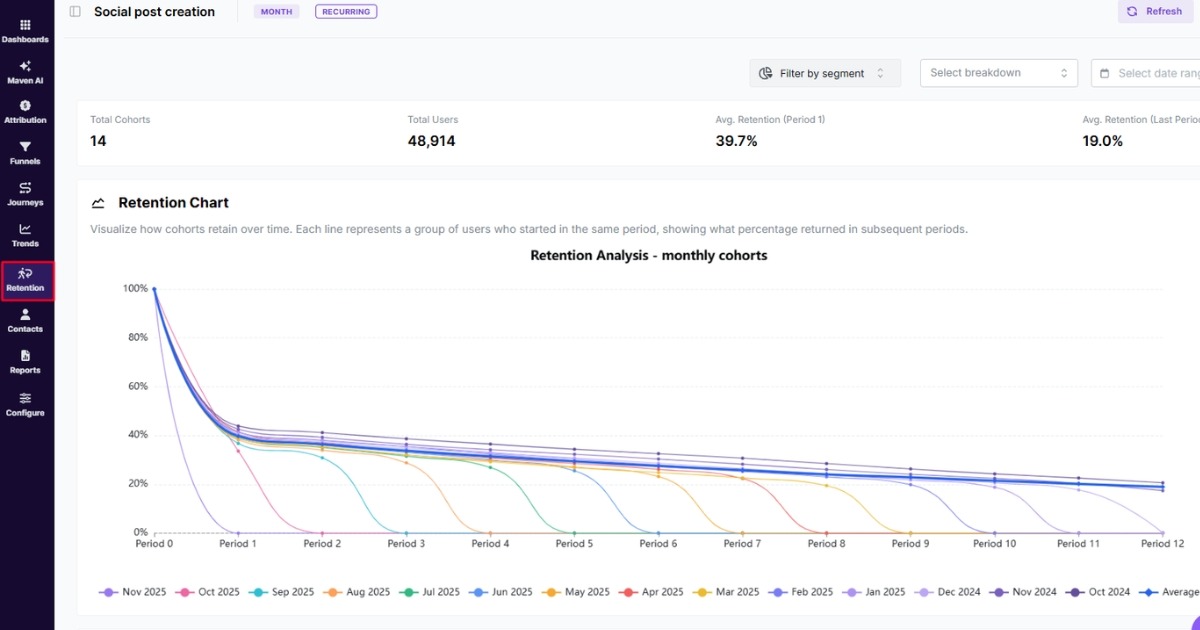
Task: Toggle the Nov 2025 cohort legend entry
Action: point(132,591)
